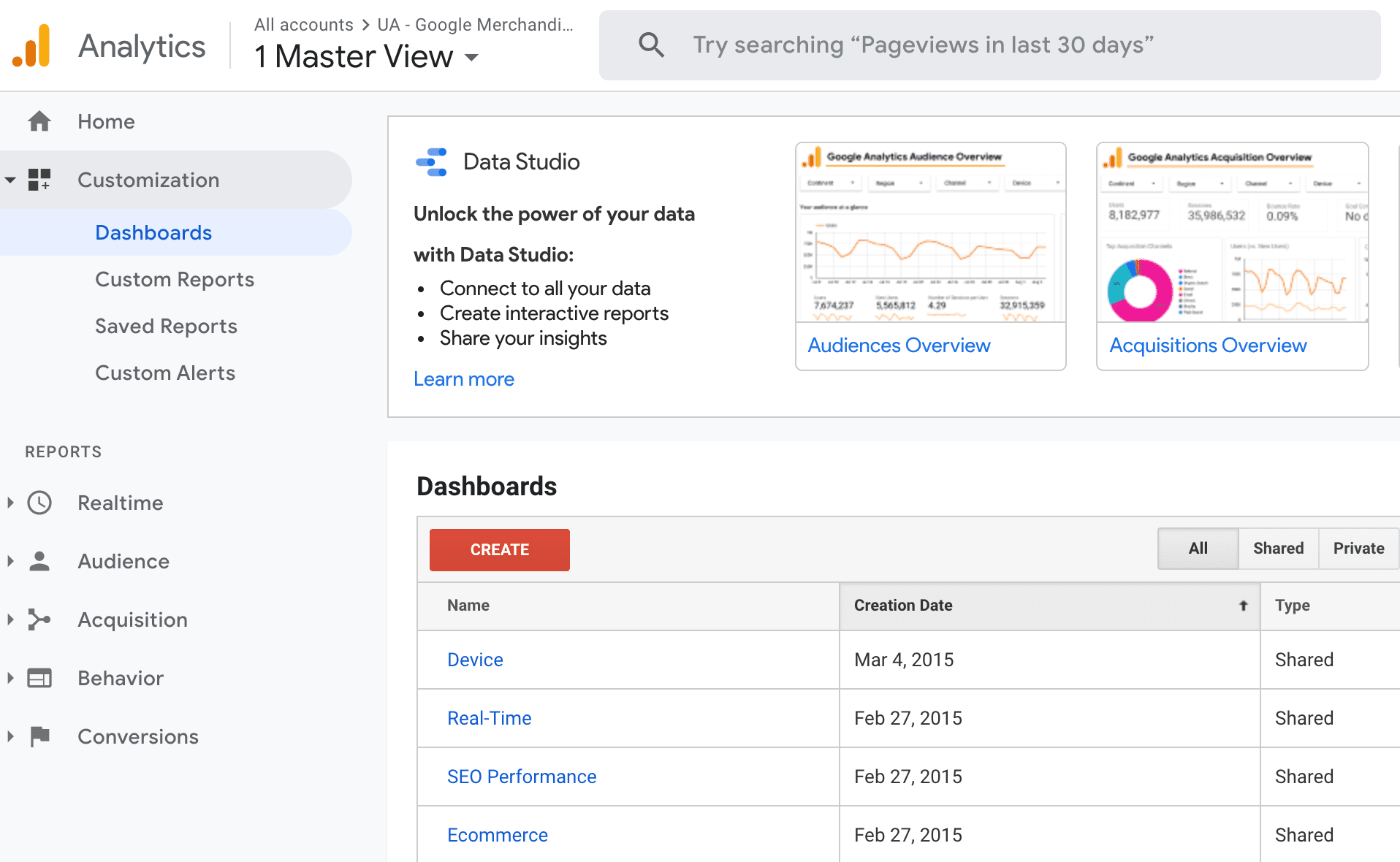
Task: Click the Creation Date sort arrow
Action: point(1243,606)
